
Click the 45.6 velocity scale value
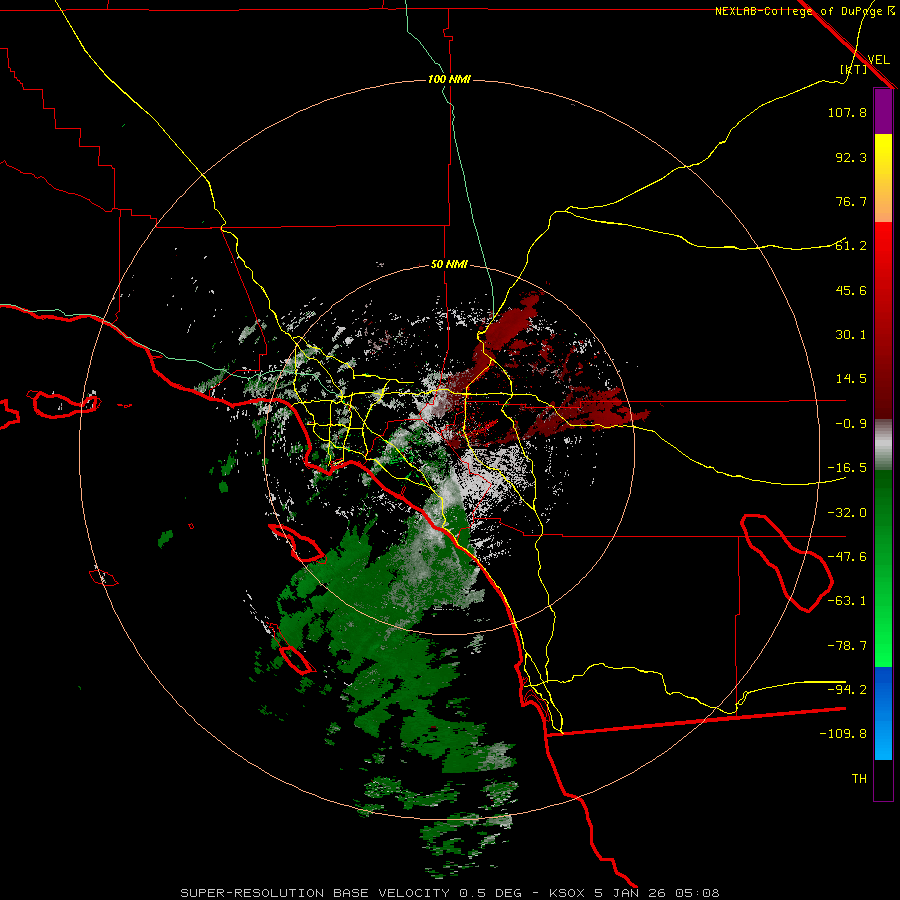tap(851, 290)
